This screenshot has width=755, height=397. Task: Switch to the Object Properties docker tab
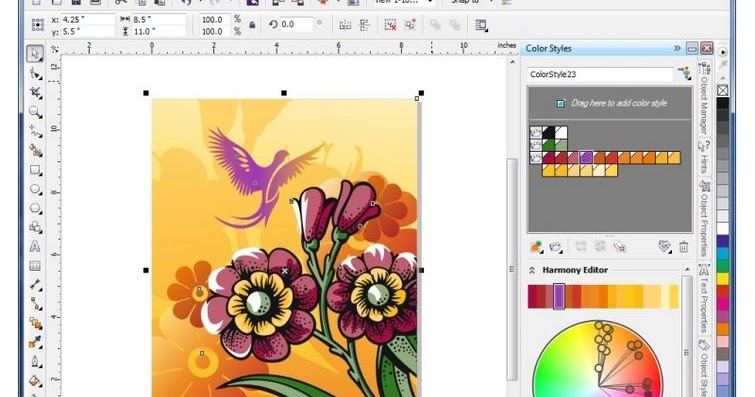click(x=704, y=220)
